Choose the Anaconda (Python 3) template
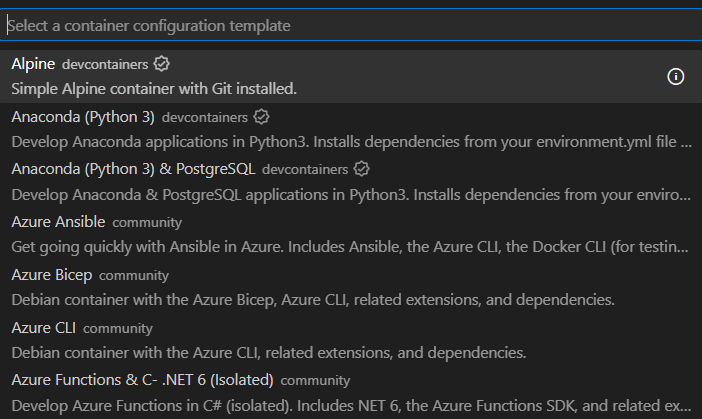 pyautogui.click(x=351, y=129)
